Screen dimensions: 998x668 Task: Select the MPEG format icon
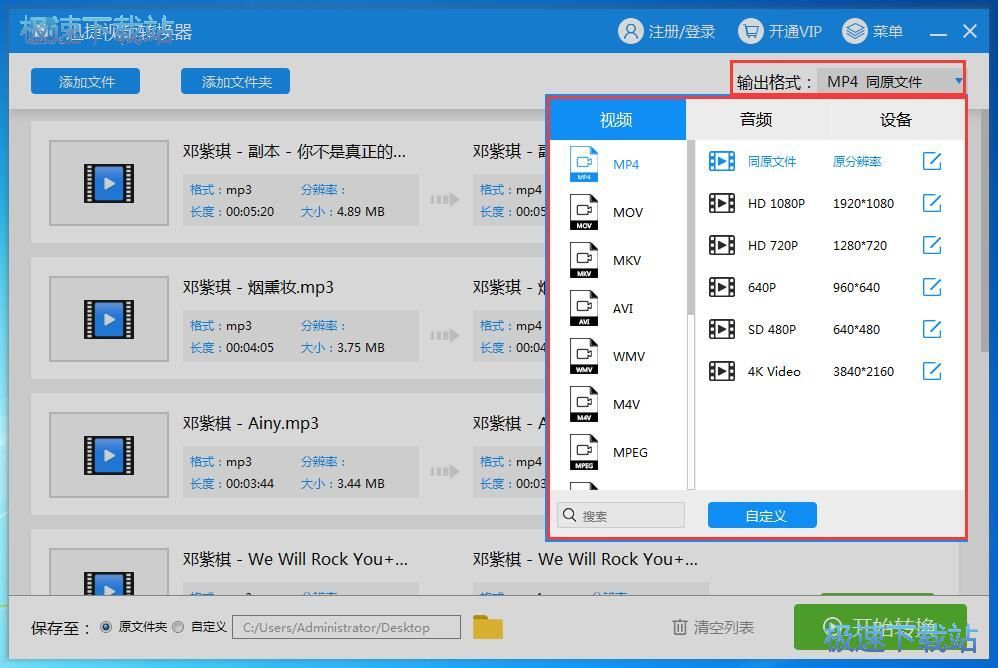click(x=585, y=452)
